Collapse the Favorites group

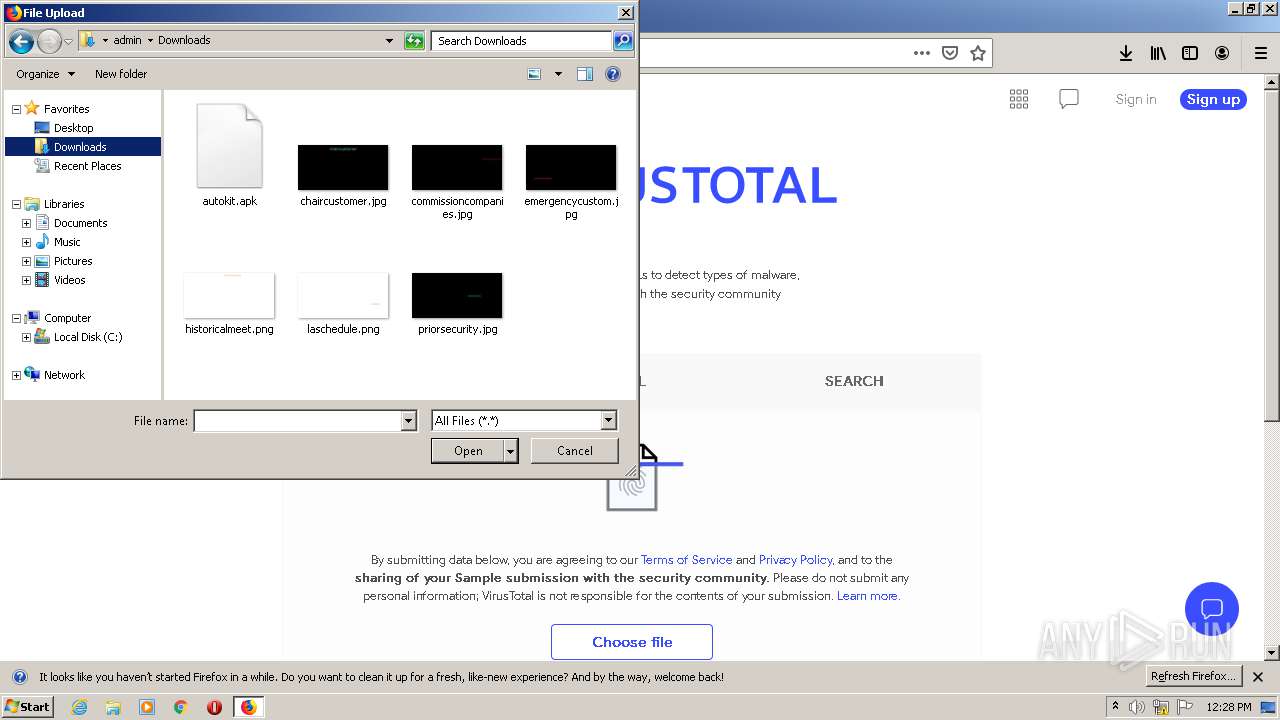16,109
